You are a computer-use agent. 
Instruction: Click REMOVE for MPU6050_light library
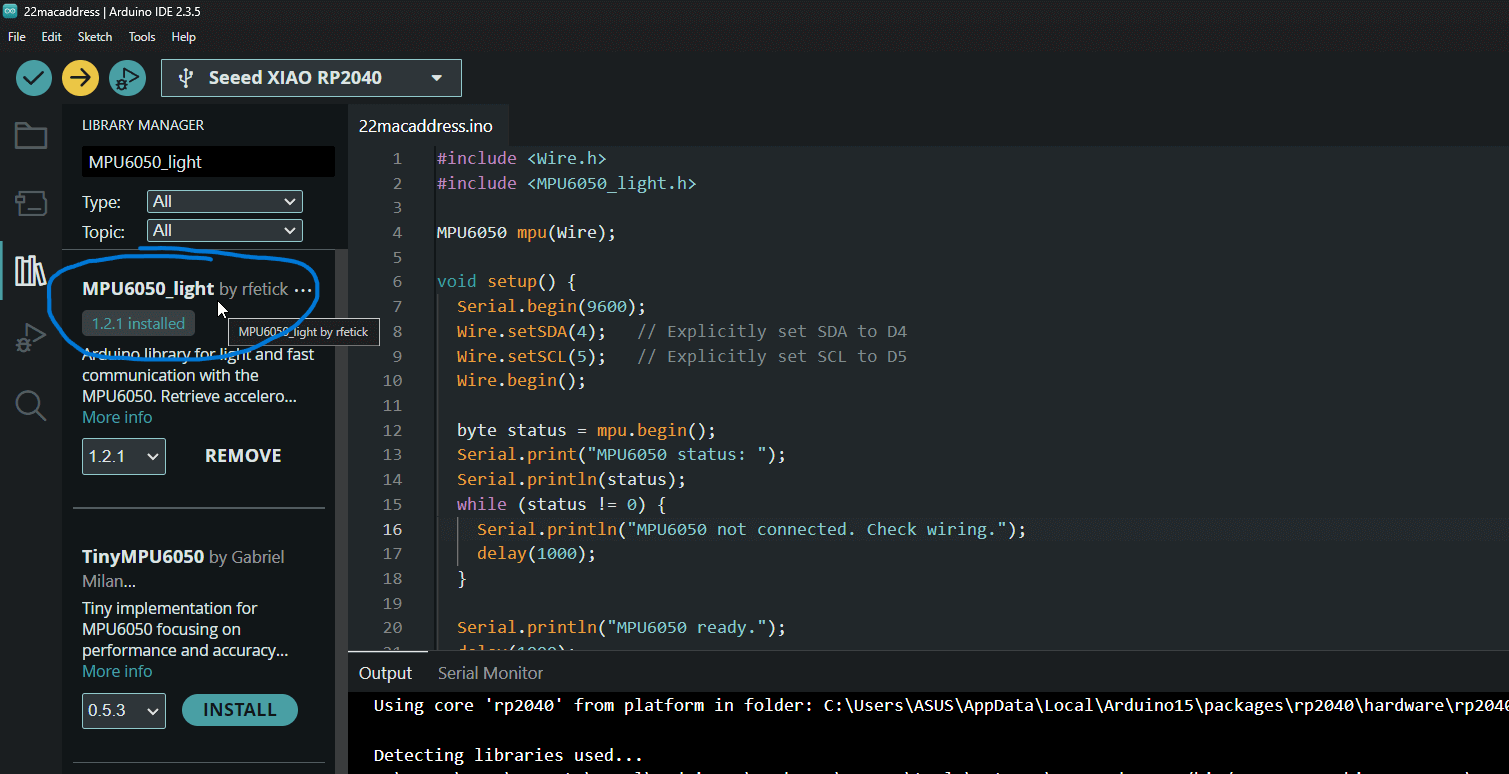pyautogui.click(x=243, y=456)
